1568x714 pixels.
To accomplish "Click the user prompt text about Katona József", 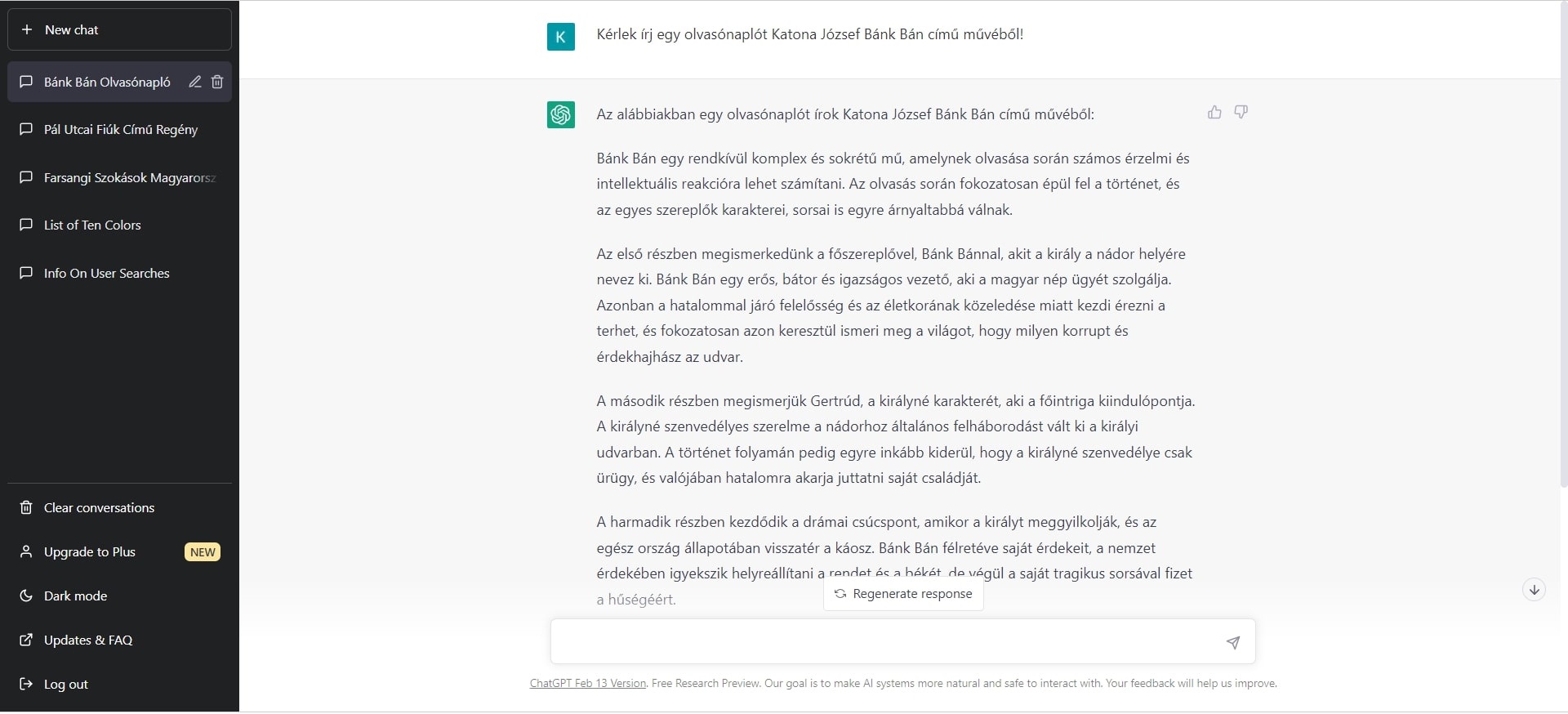I will [809, 34].
